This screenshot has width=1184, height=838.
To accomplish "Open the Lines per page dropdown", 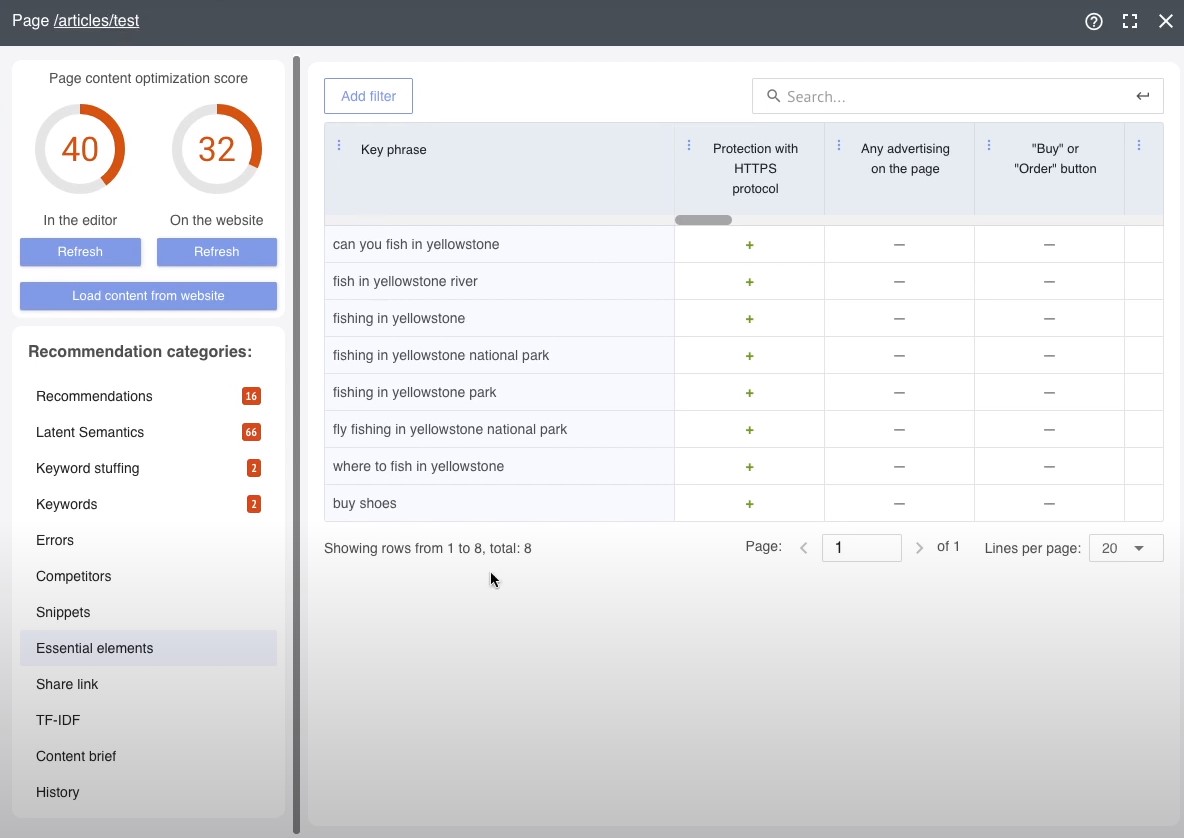I will (1126, 548).
